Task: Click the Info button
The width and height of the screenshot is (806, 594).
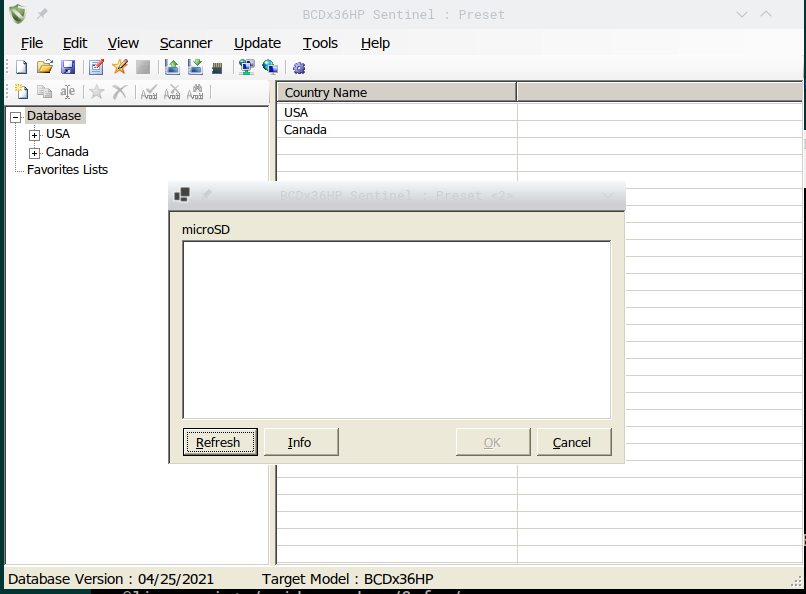Action: (301, 442)
